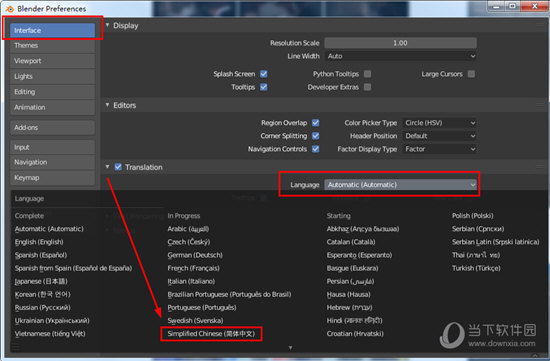Image resolution: width=550 pixels, height=361 pixels.
Task: Select Japanese language option
Action: [41, 281]
